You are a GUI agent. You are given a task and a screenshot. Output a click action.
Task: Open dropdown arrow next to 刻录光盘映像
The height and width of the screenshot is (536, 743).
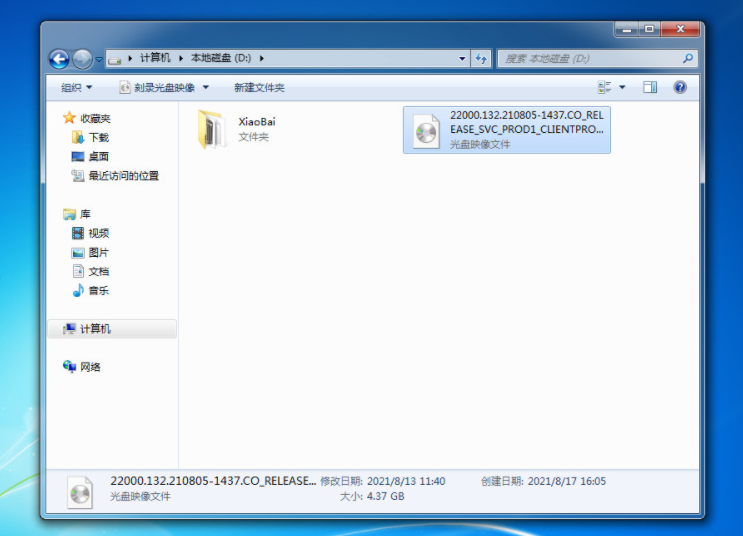tap(206, 87)
